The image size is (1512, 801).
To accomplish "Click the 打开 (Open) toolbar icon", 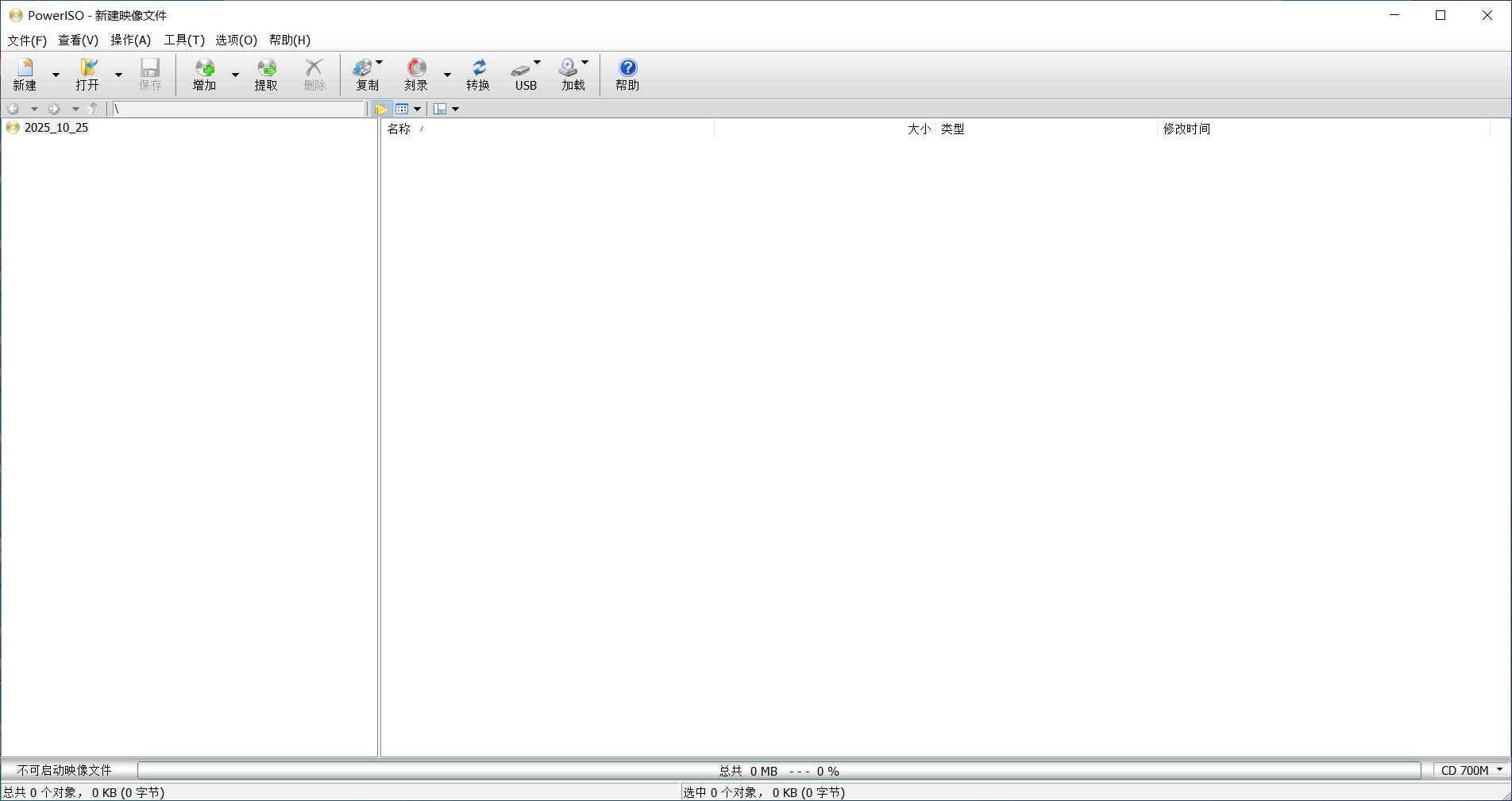I will (87, 75).
